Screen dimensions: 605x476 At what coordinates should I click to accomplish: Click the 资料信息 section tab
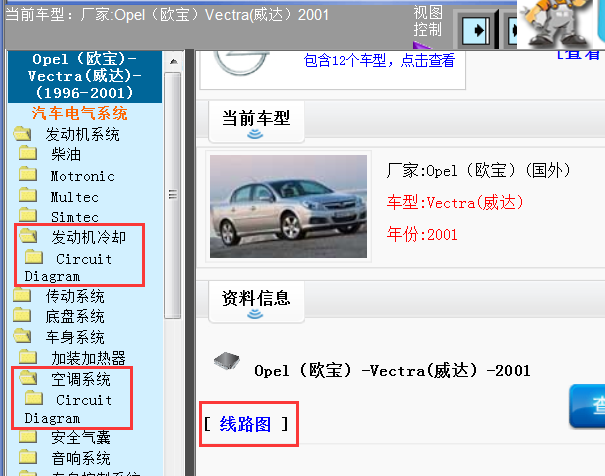(x=256, y=301)
